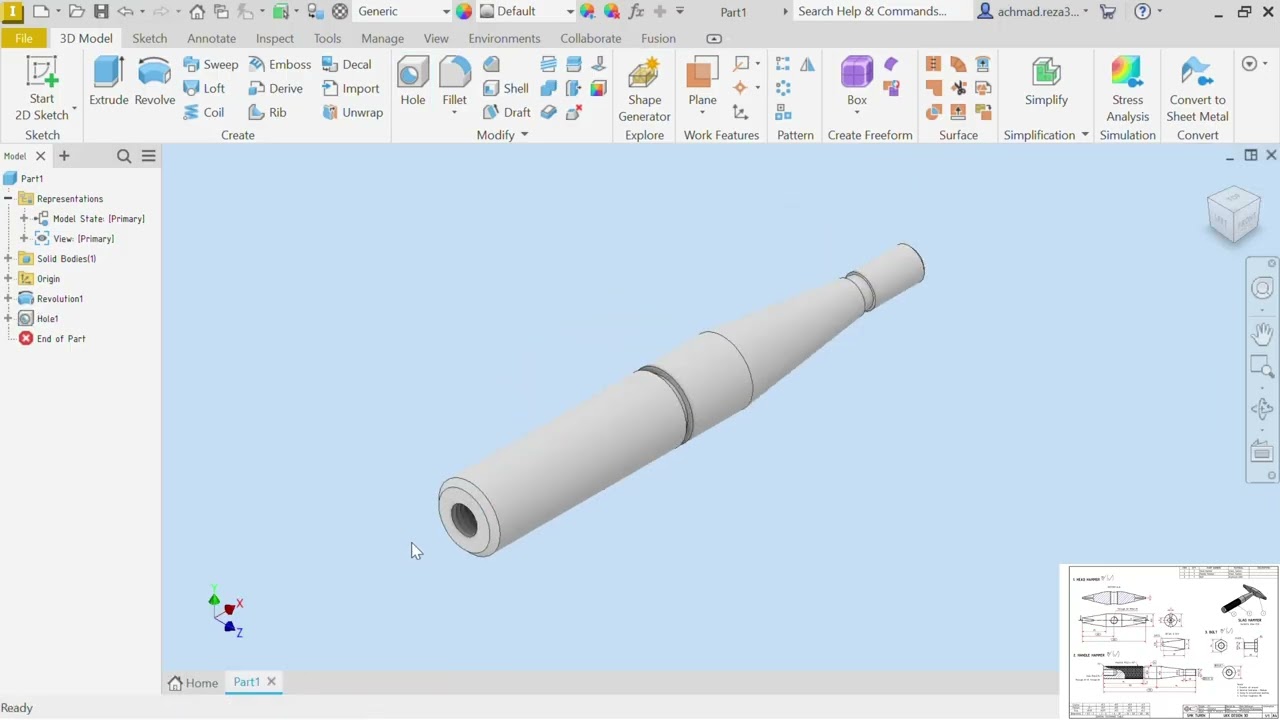Start a new 2D Sketch
This screenshot has width=1280, height=720.
42,88
